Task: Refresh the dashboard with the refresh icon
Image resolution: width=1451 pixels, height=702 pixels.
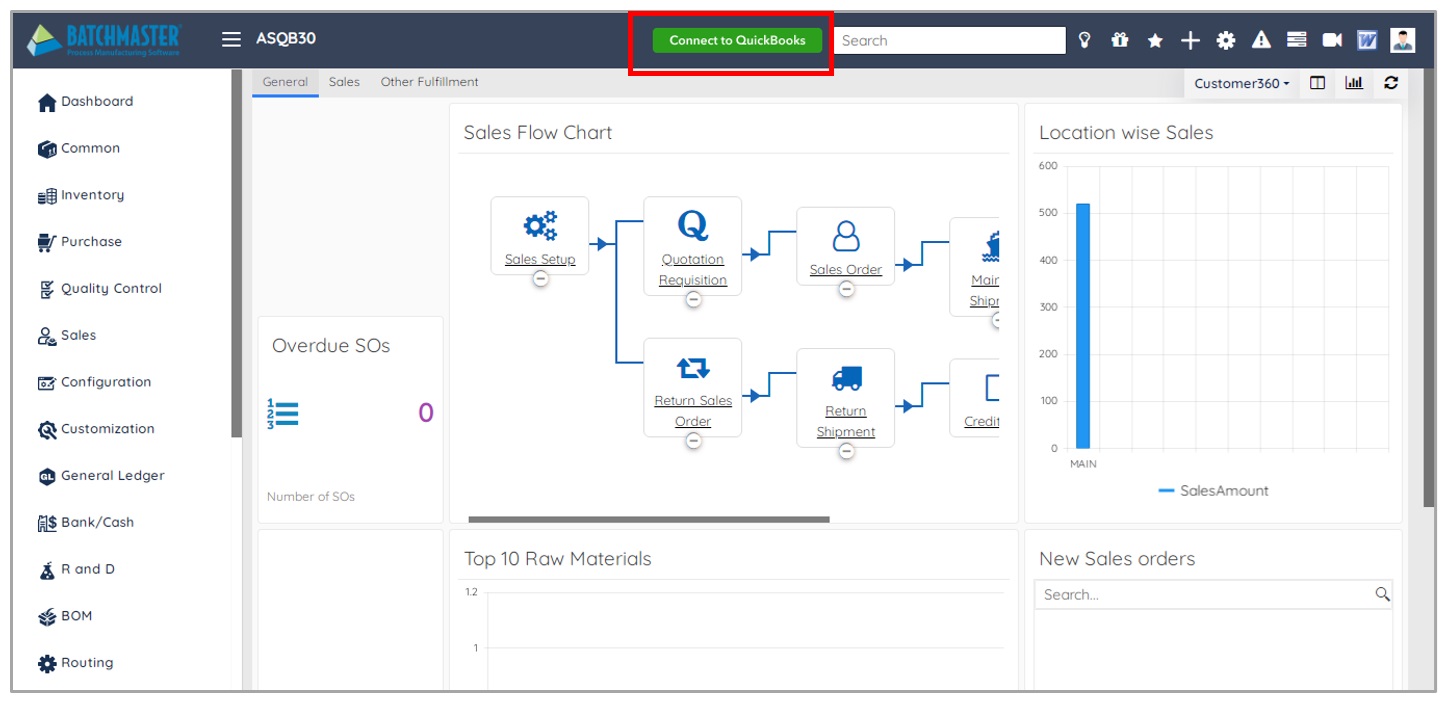Action: coord(1391,83)
